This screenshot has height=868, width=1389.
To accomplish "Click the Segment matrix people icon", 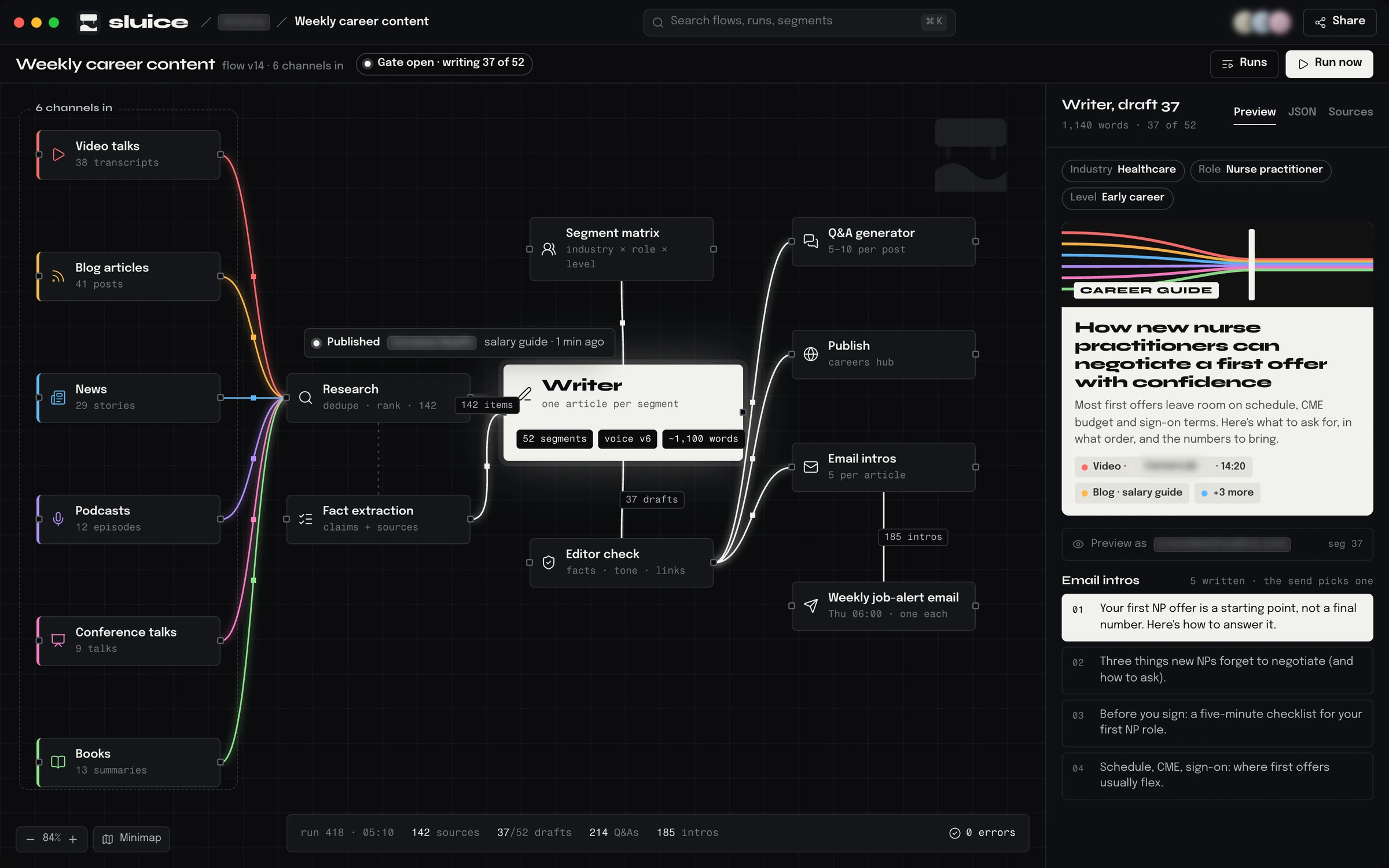I will 549,249.
